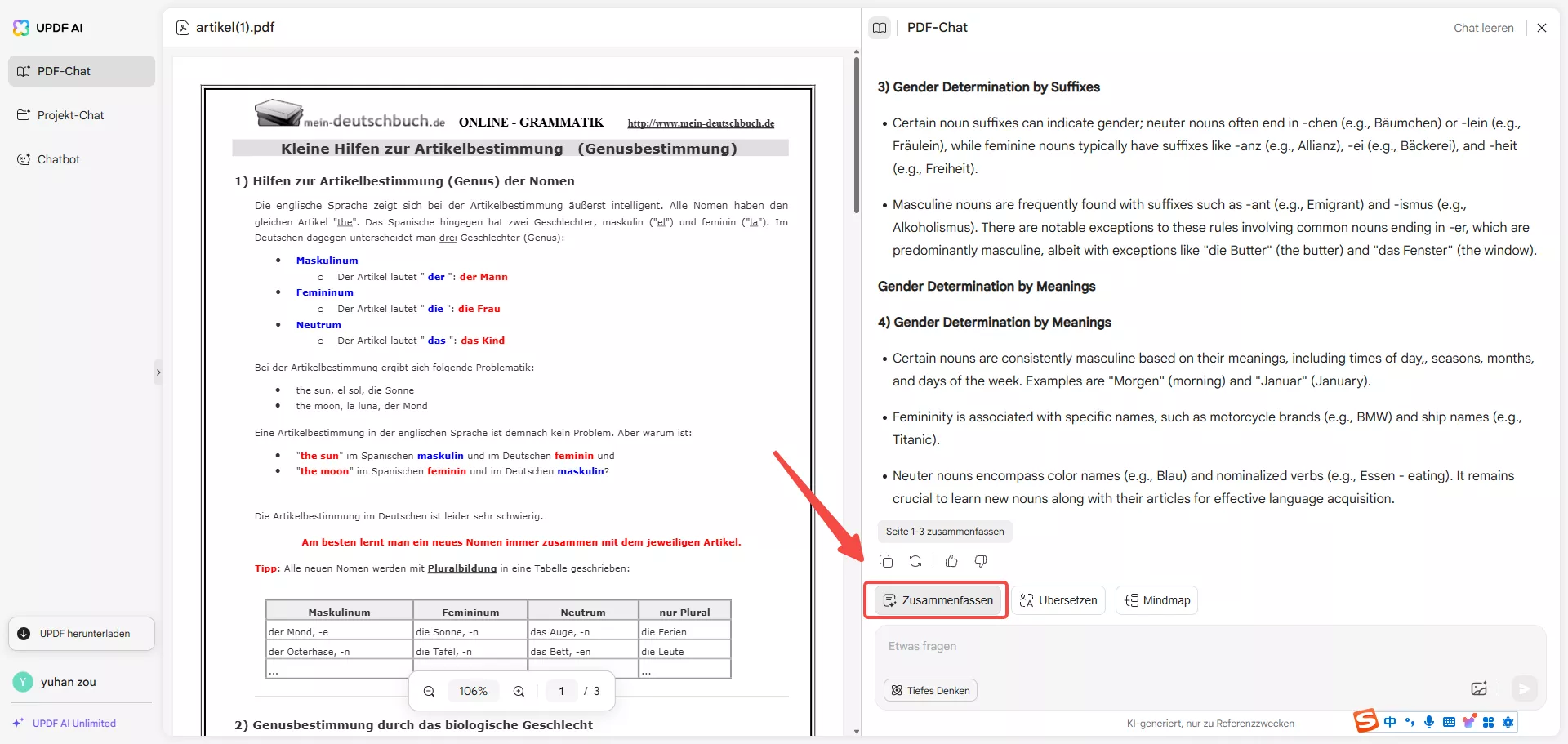
Task: Click the "die Tafel, -n" table cell
Action: pyautogui.click(x=470, y=652)
